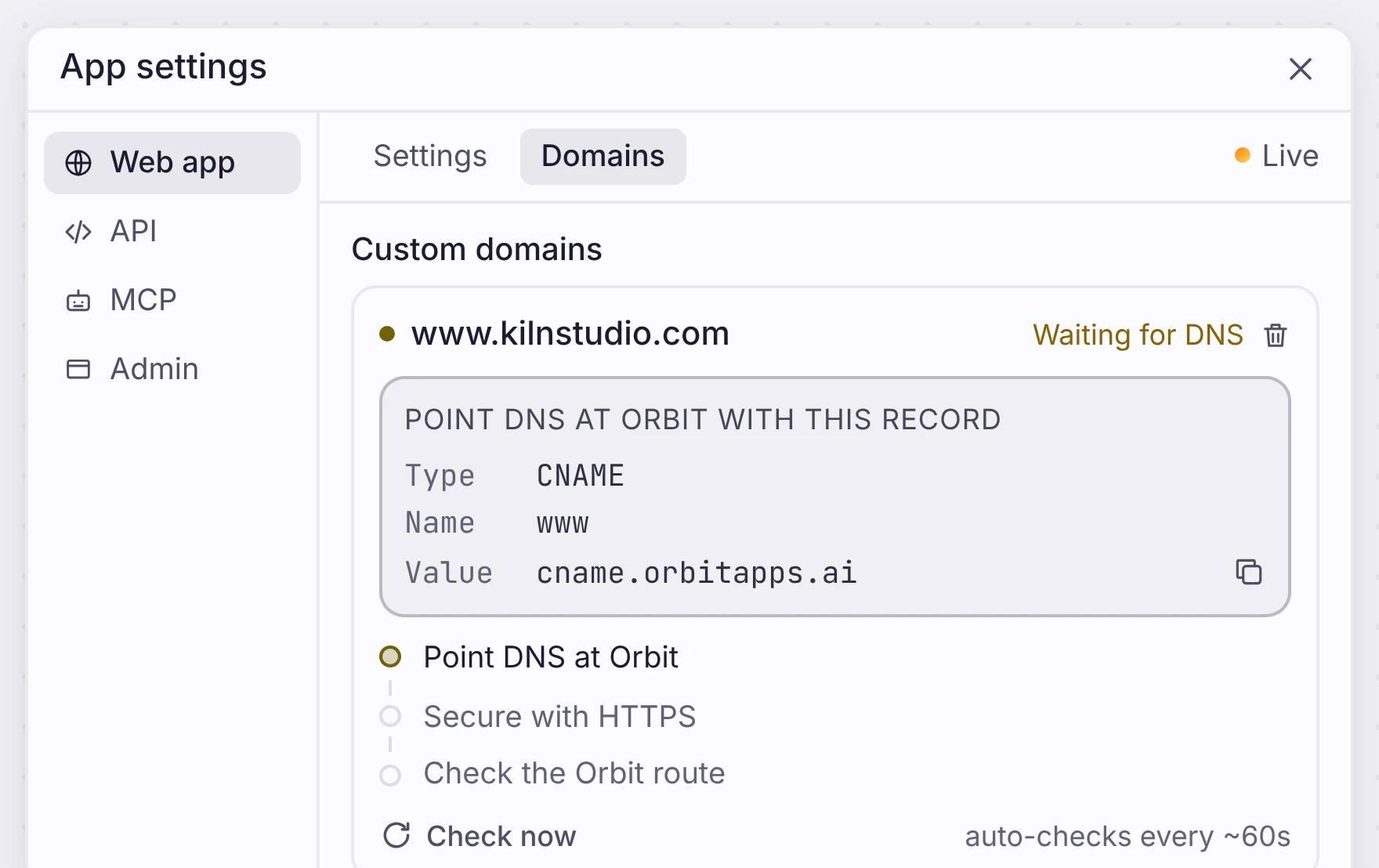Click the www name value
This screenshot has height=868, width=1379.
(563, 523)
